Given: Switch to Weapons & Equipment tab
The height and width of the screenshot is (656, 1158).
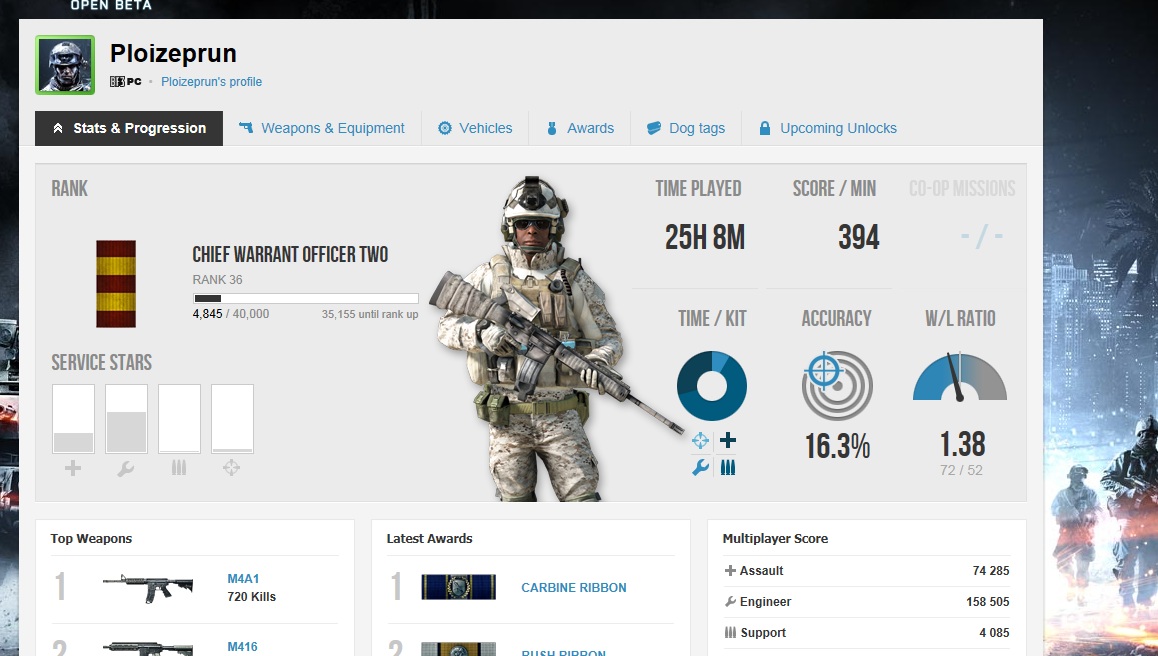Looking at the screenshot, I should (x=322, y=129).
